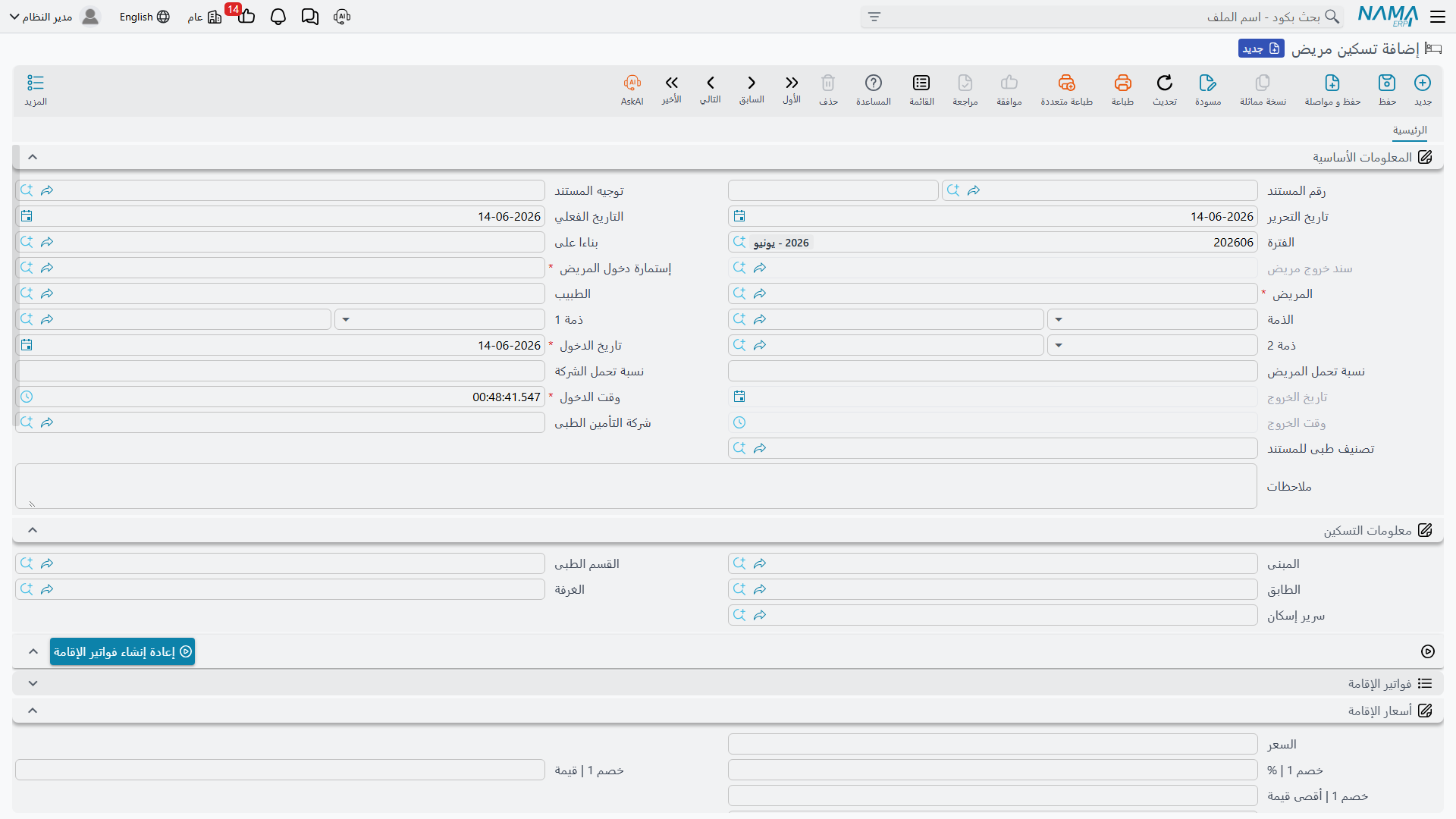
Task: Click lookup search icon for المريض field
Action: [739, 293]
